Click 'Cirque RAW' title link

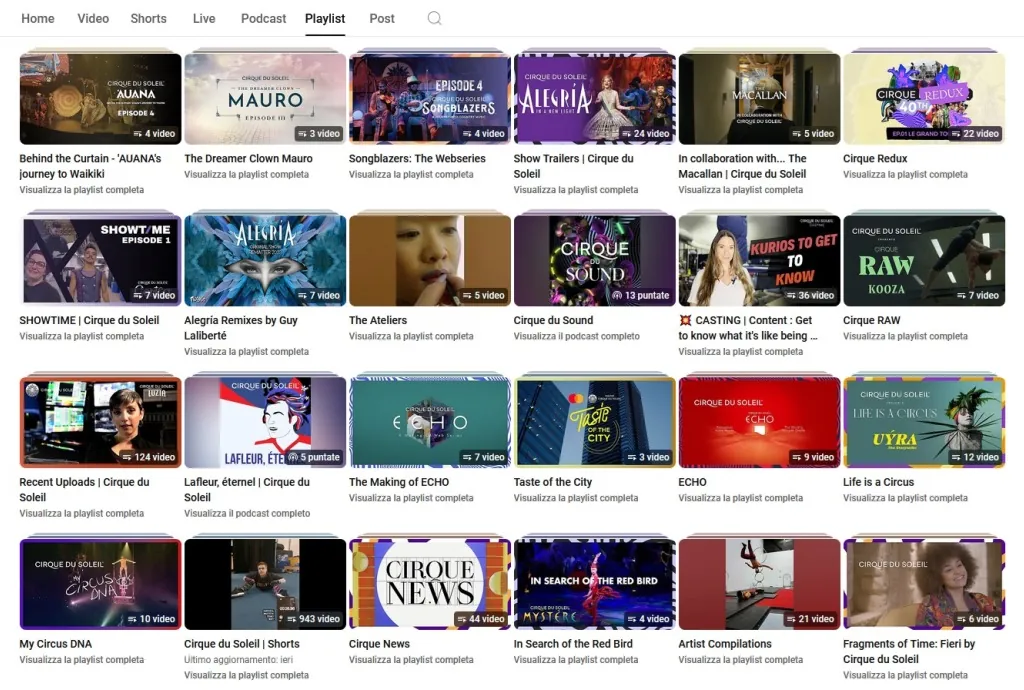click(x=871, y=321)
